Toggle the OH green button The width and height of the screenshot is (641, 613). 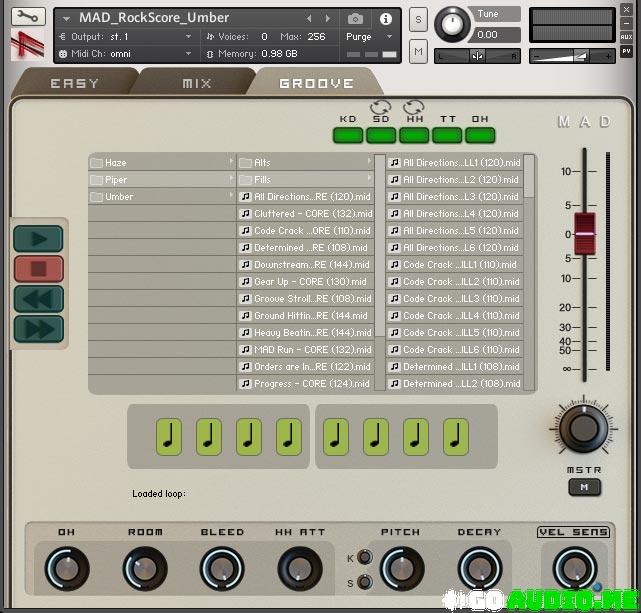(479, 134)
